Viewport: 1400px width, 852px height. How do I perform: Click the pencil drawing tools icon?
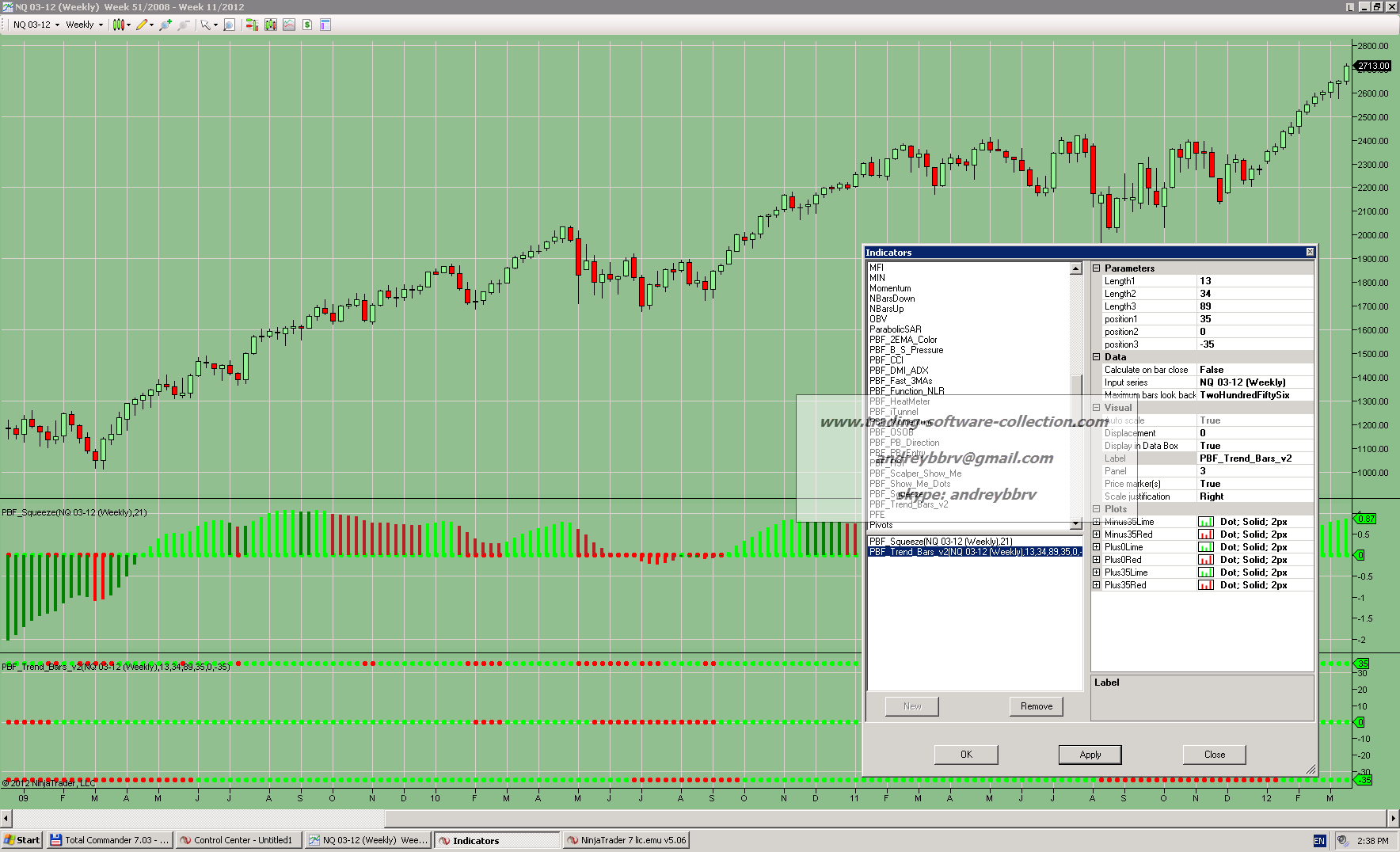coord(142,25)
